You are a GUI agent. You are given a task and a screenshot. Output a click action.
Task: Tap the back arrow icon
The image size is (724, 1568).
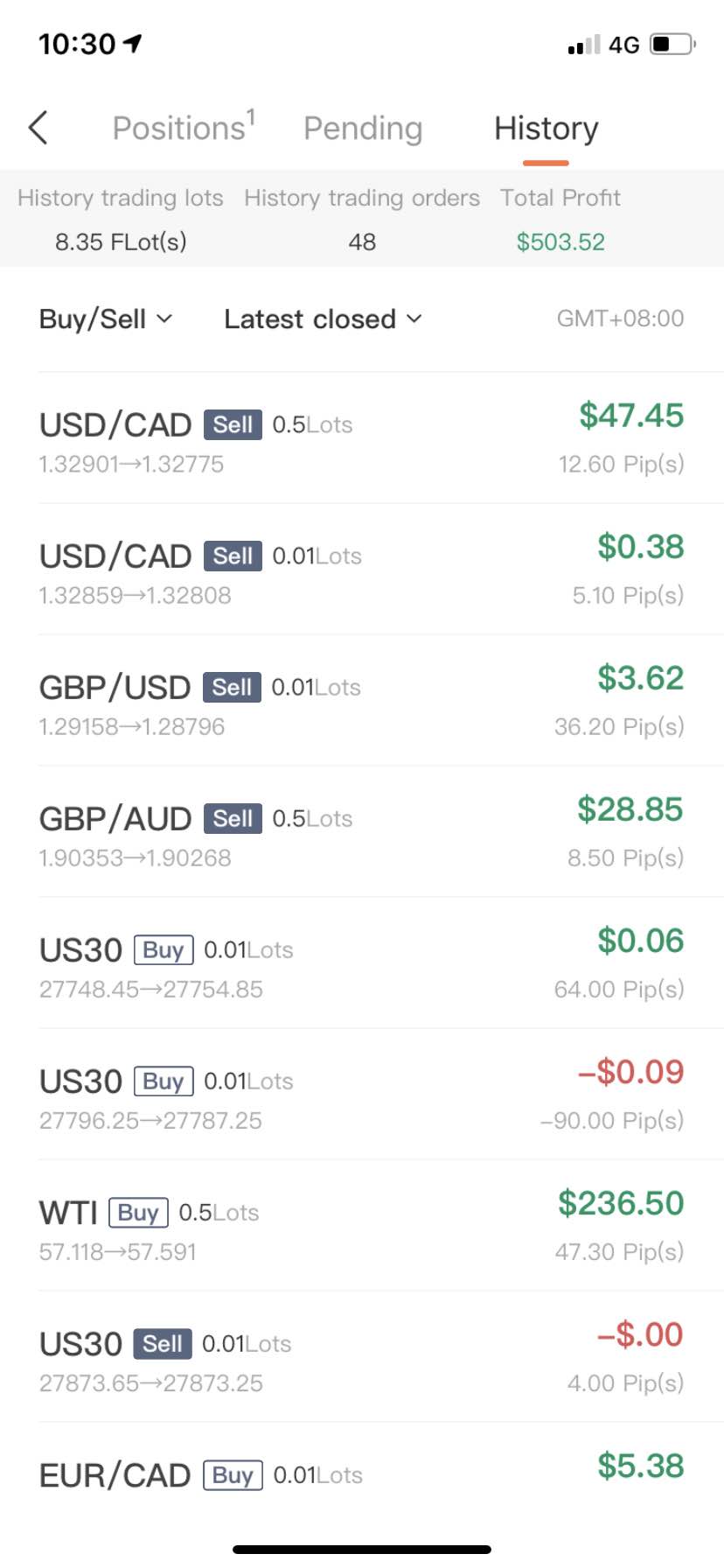click(x=38, y=128)
